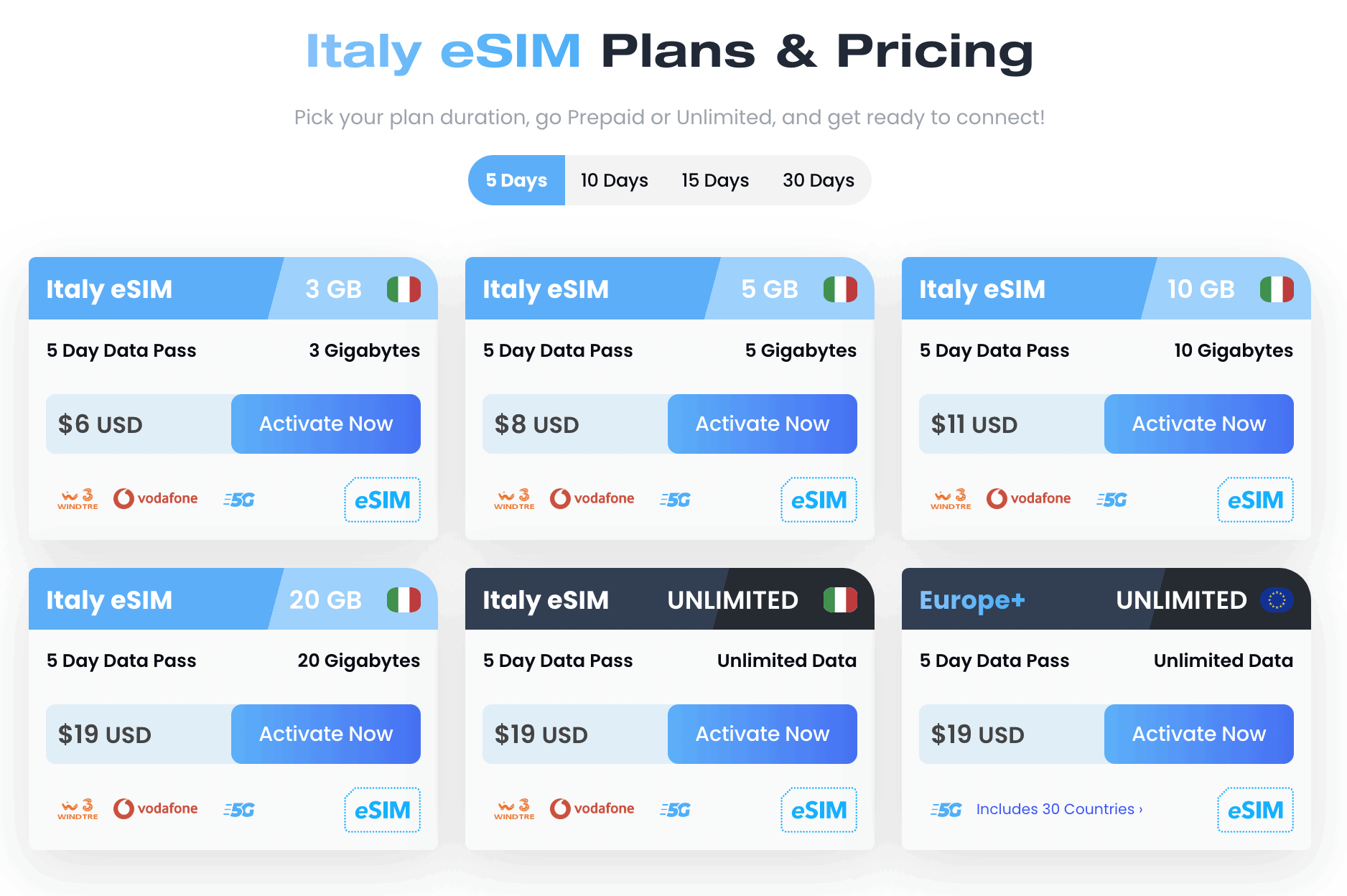Click the eSIM badge on the 20 GB card
This screenshot has height=896, width=1347.
point(381,810)
